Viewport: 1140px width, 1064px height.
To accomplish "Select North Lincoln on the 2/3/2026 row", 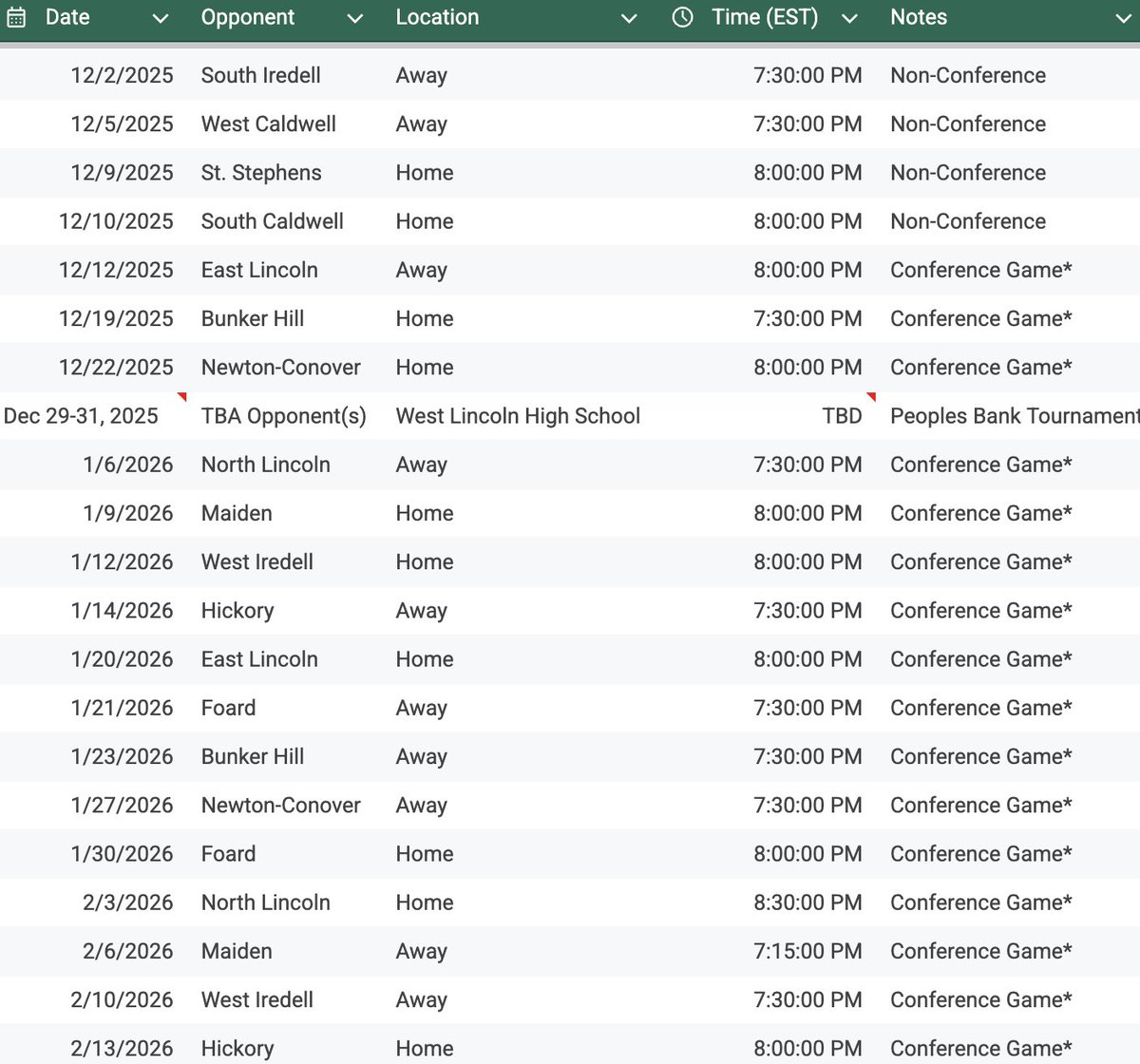I will pos(265,902).
